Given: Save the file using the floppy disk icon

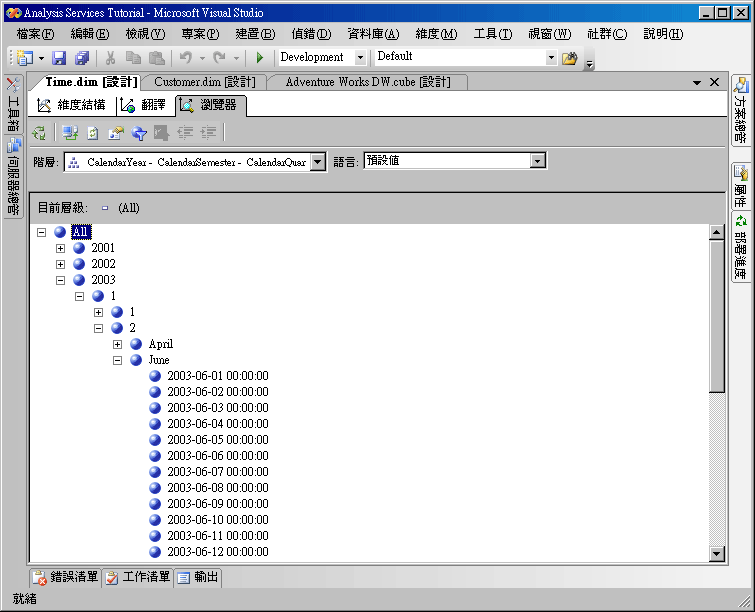Looking at the screenshot, I should [x=59, y=58].
